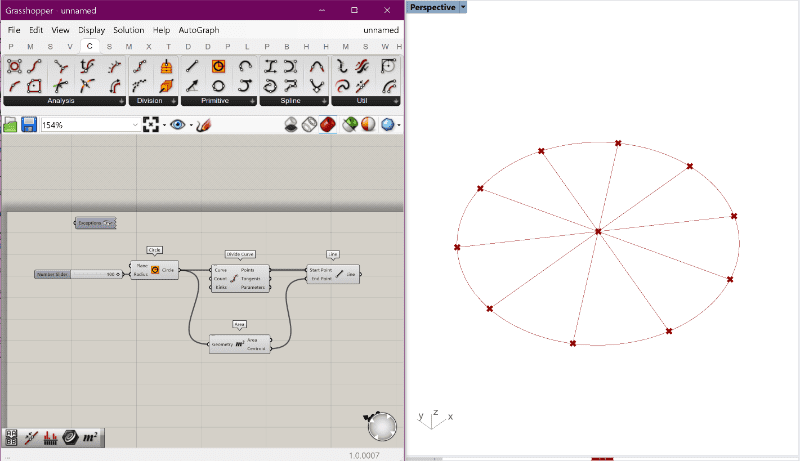
Task: Open dropdown arrow next to the eye icon
Action: (x=191, y=125)
